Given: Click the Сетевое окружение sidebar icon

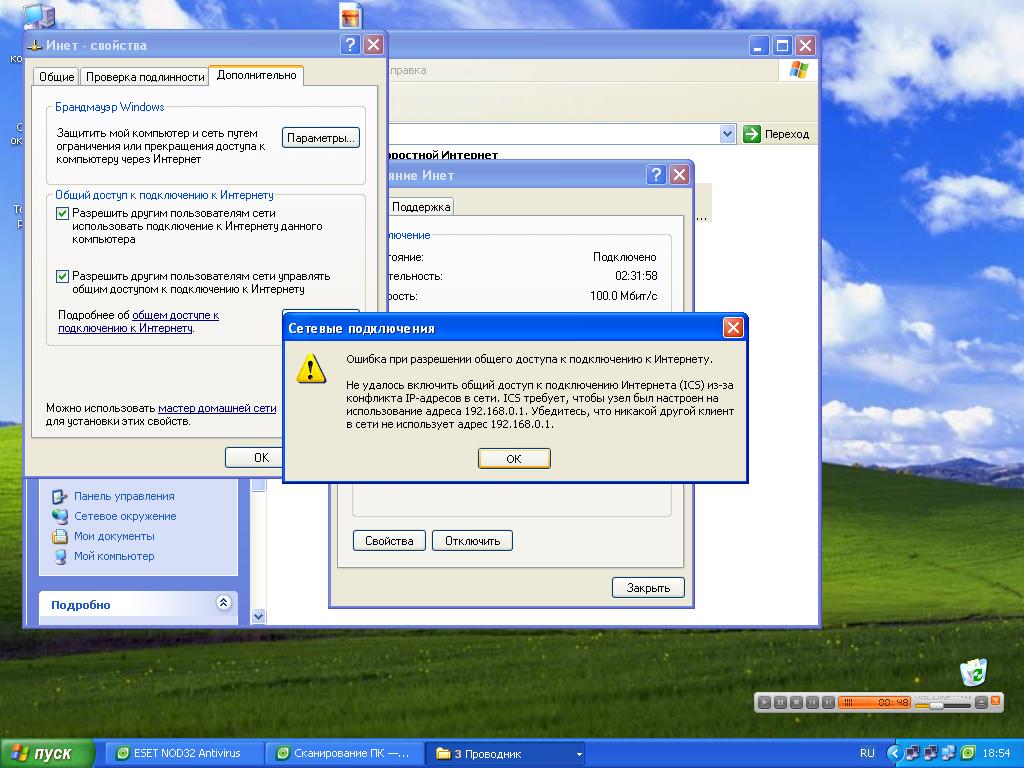Looking at the screenshot, I should pyautogui.click(x=59, y=517).
